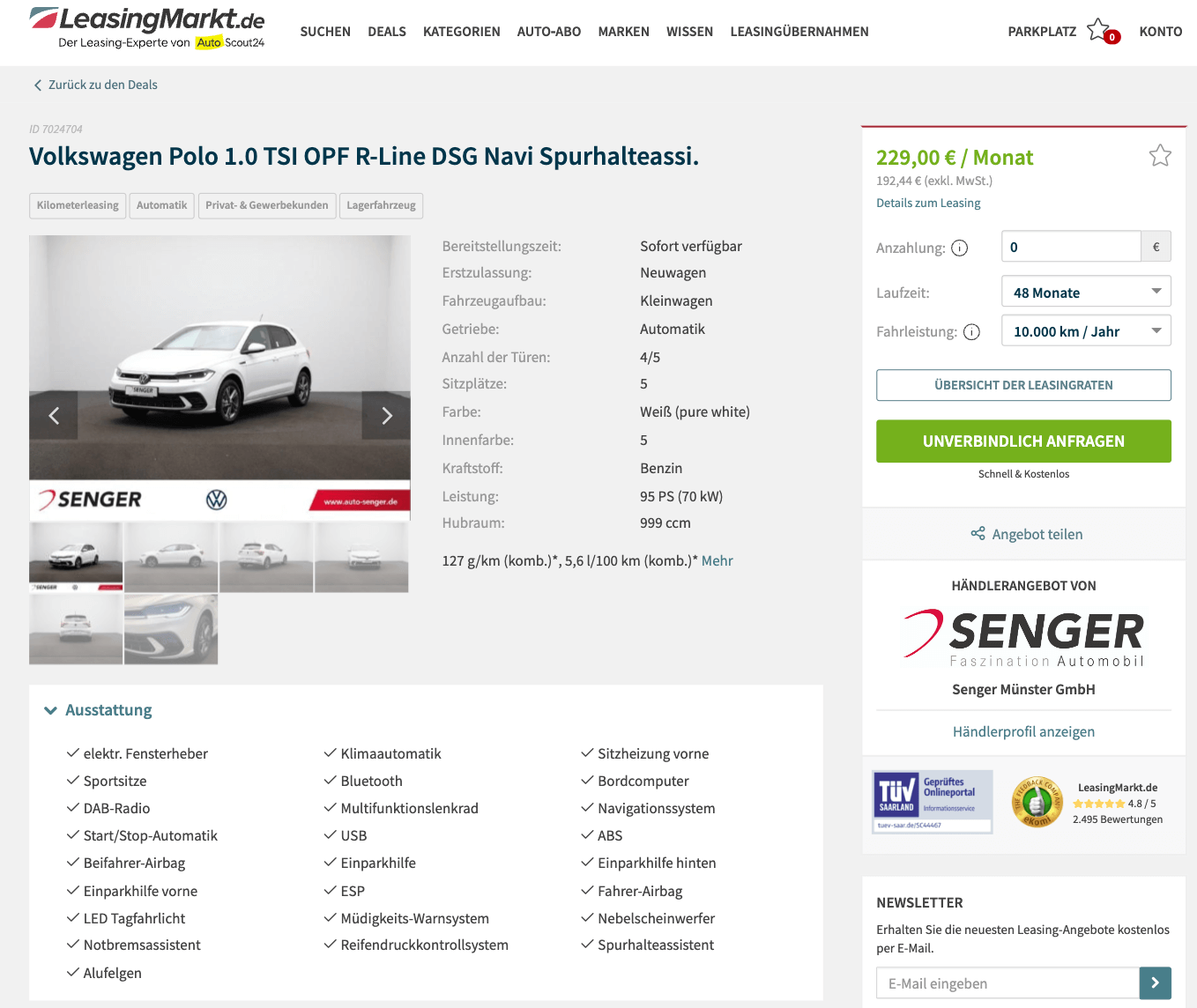
Task: Select sixth thumbnail headlight close-up
Action: coord(171,629)
